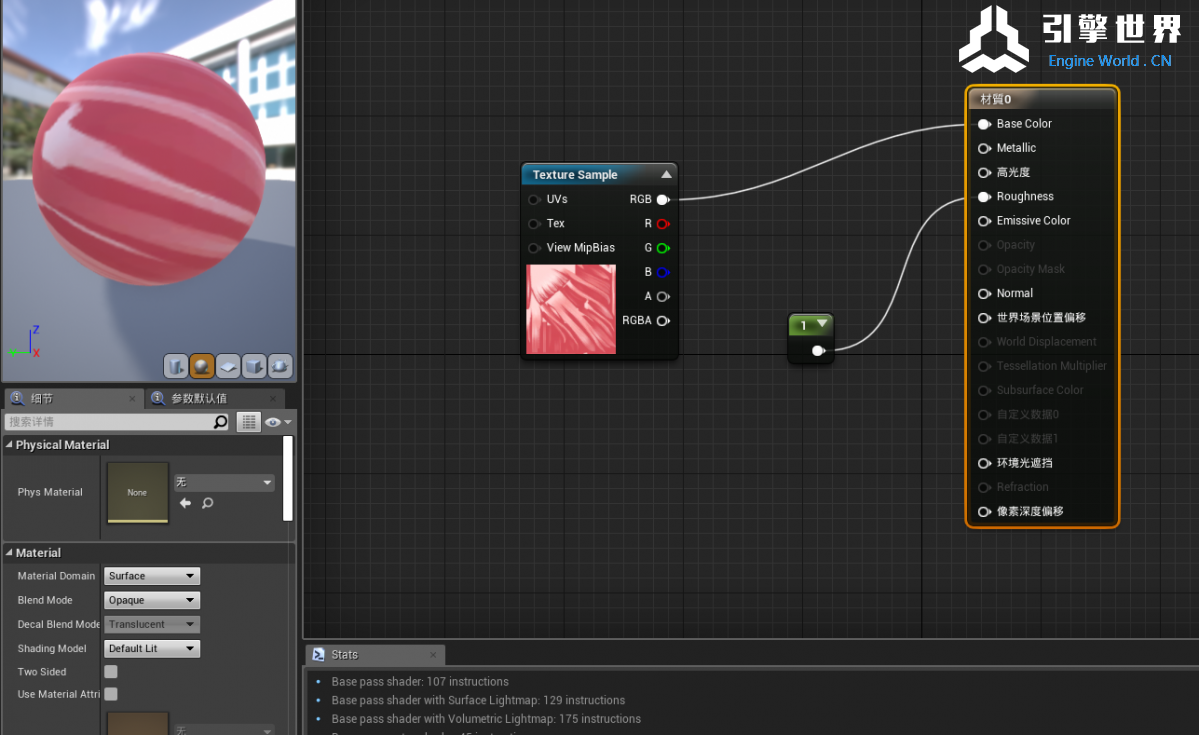The image size is (1199, 735).
Task: Click the red R output pin
Action: [663, 224]
